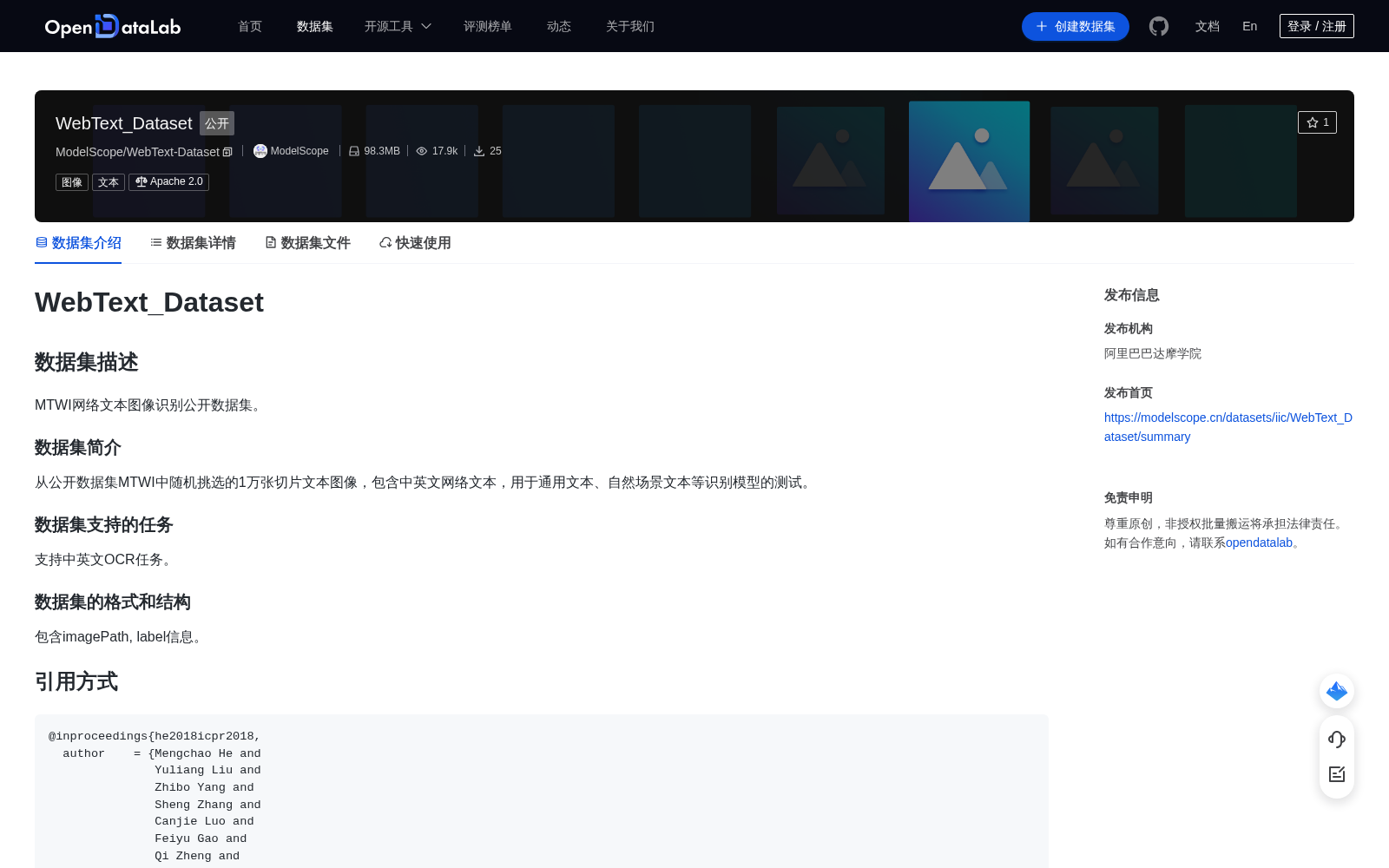Click the 引用方式 heading

[x=76, y=681]
